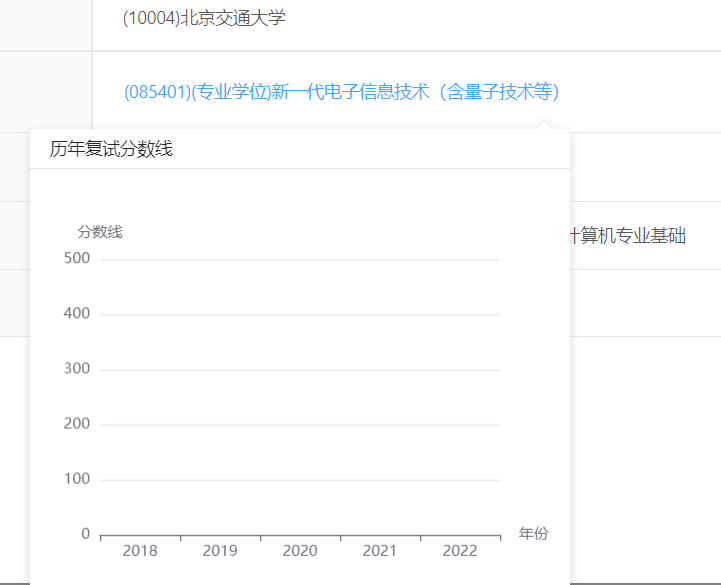Viewport: 721px width, 585px height.
Task: Open the (085401) 新一代电子信息技术 major link
Action: 341,92
